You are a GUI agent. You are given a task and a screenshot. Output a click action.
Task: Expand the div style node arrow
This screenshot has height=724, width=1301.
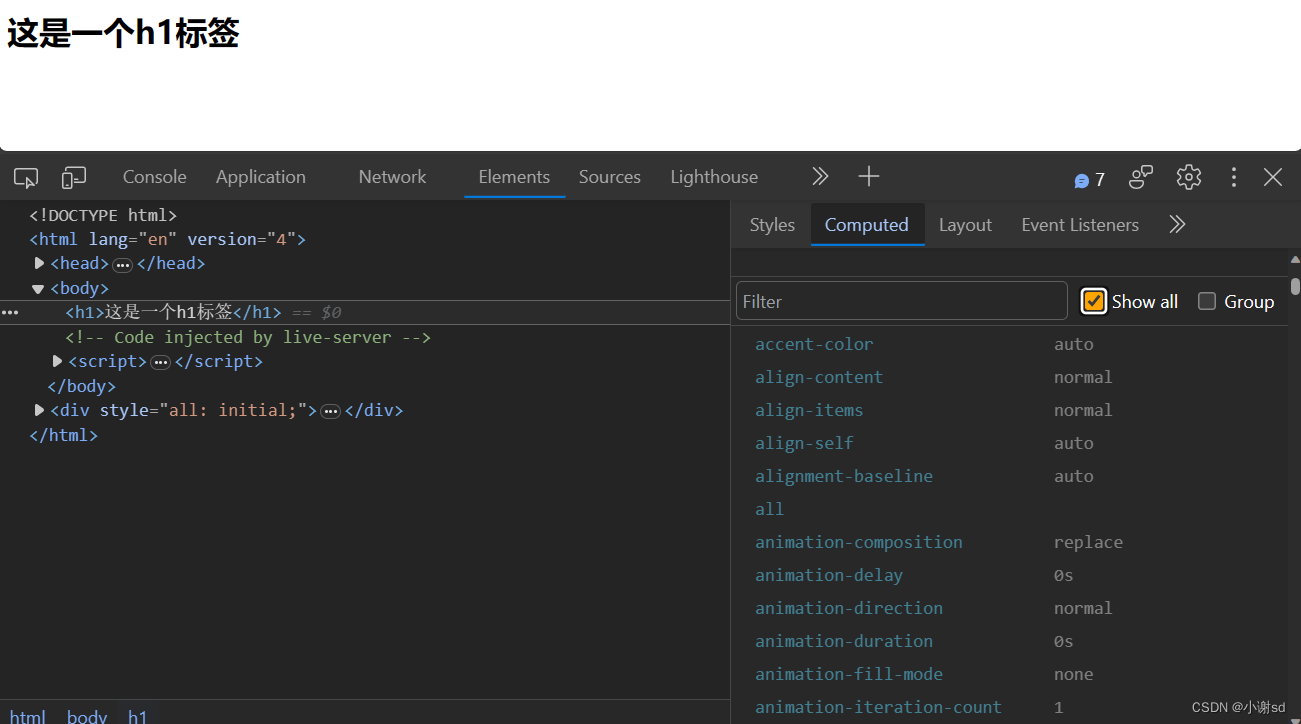pyautogui.click(x=40, y=410)
